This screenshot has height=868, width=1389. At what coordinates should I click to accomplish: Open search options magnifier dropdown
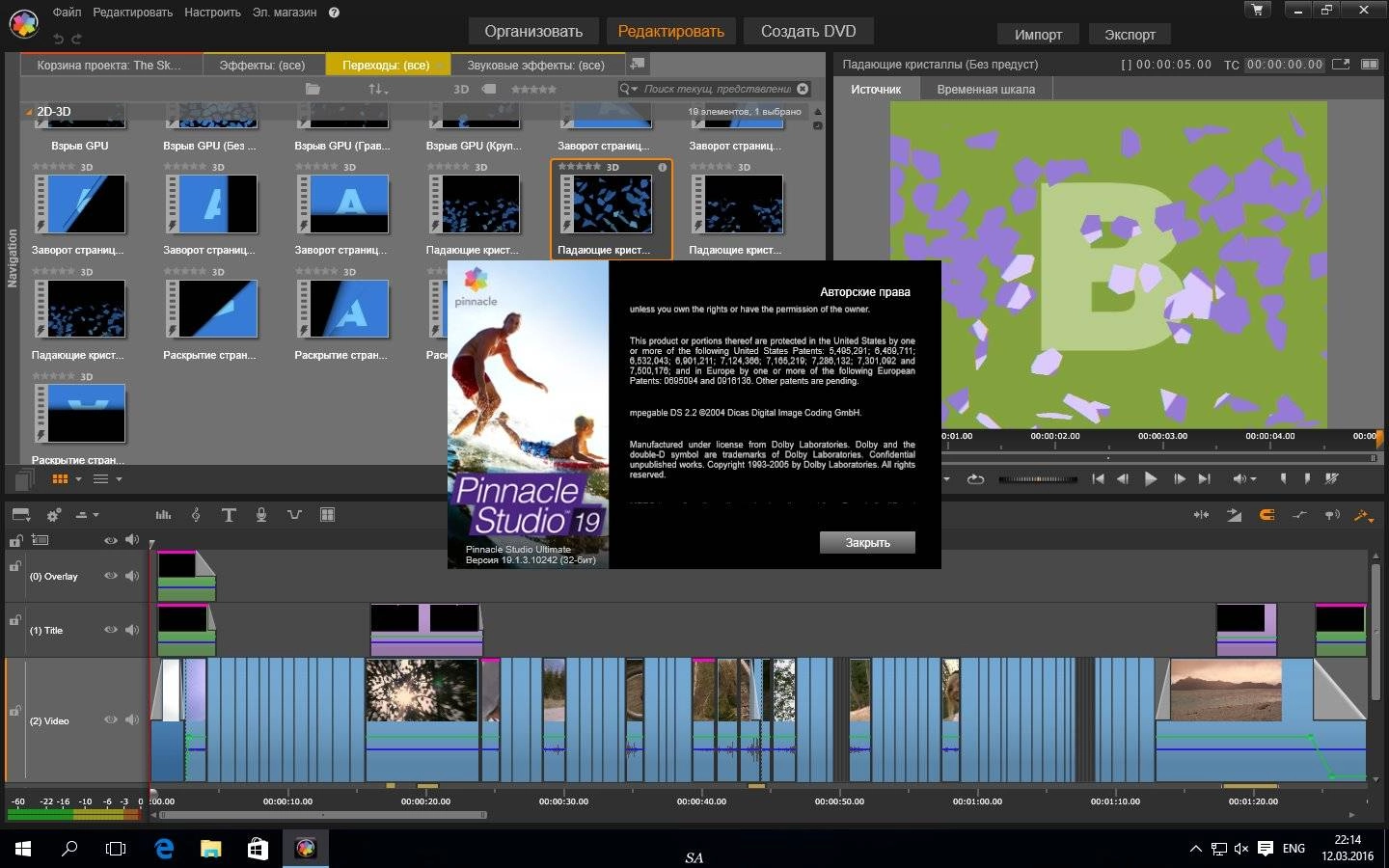point(629,89)
